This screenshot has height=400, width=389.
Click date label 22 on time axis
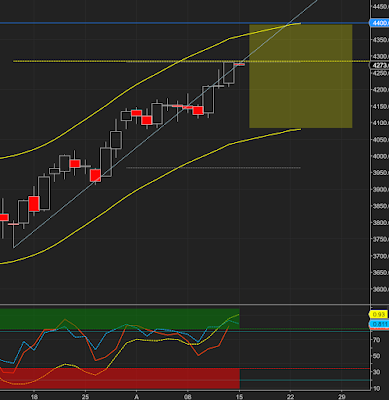[290, 397]
